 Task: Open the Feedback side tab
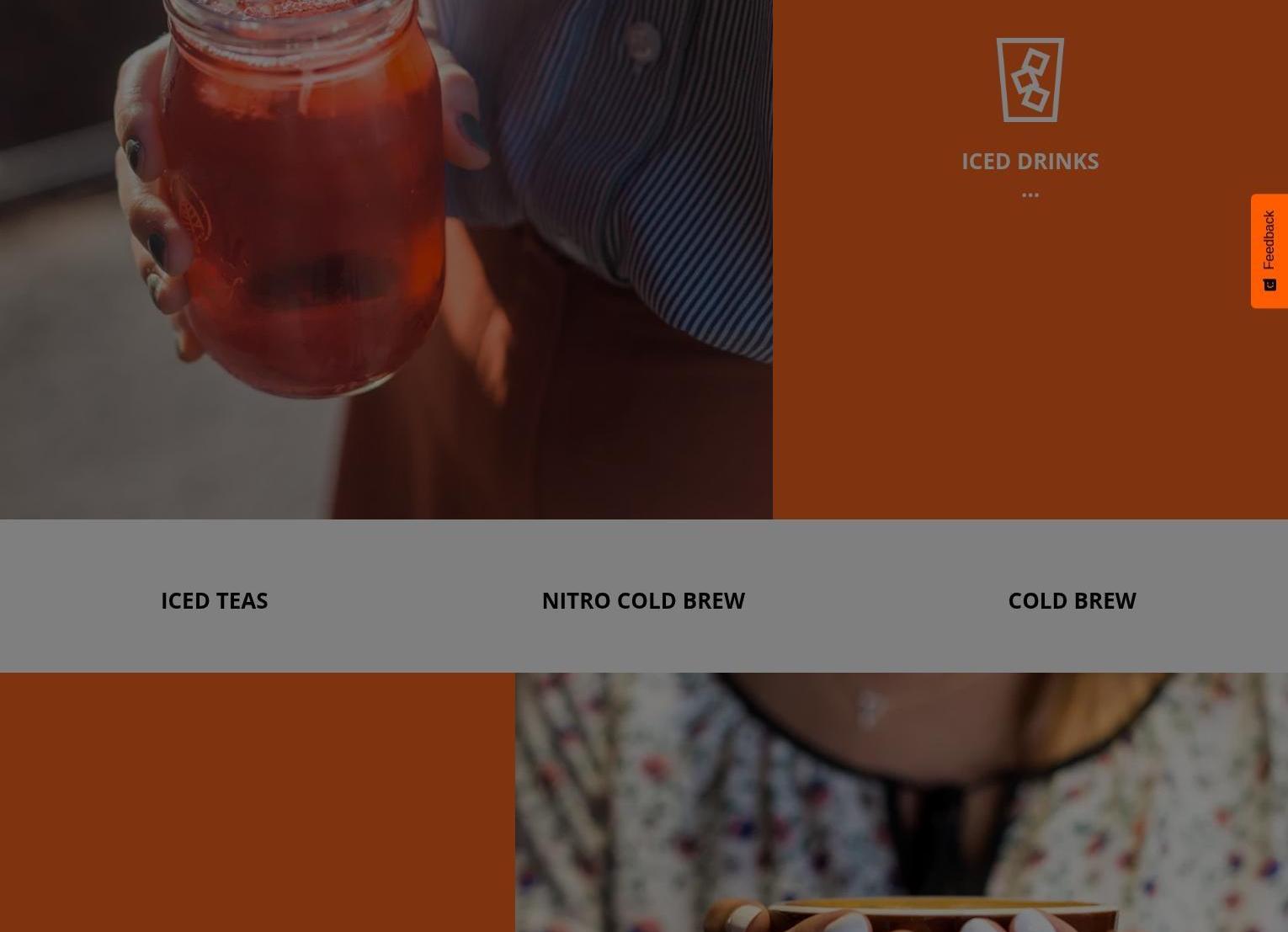coord(1269,251)
